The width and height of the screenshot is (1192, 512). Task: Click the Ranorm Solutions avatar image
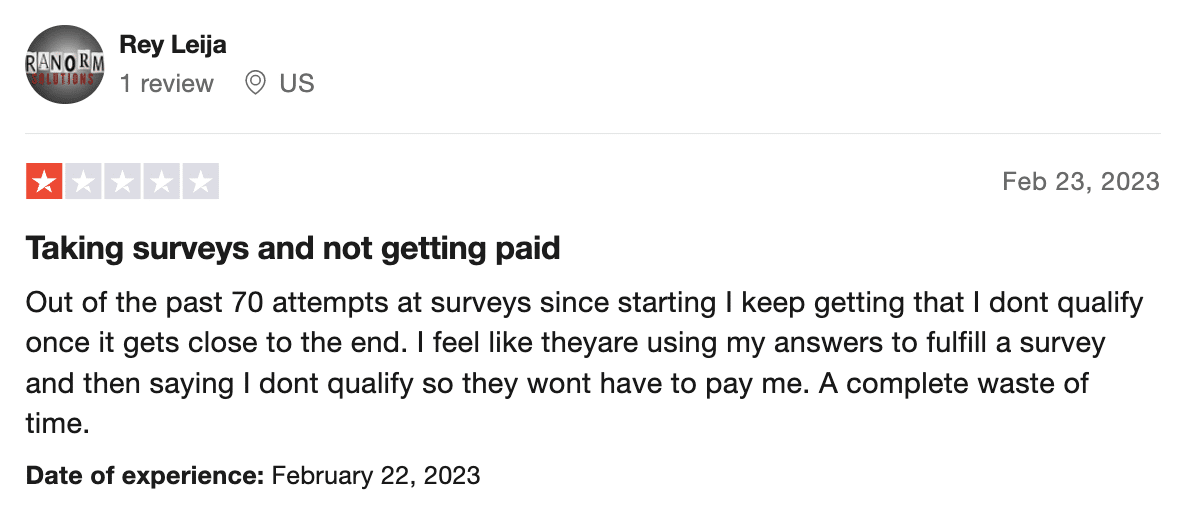(x=65, y=65)
